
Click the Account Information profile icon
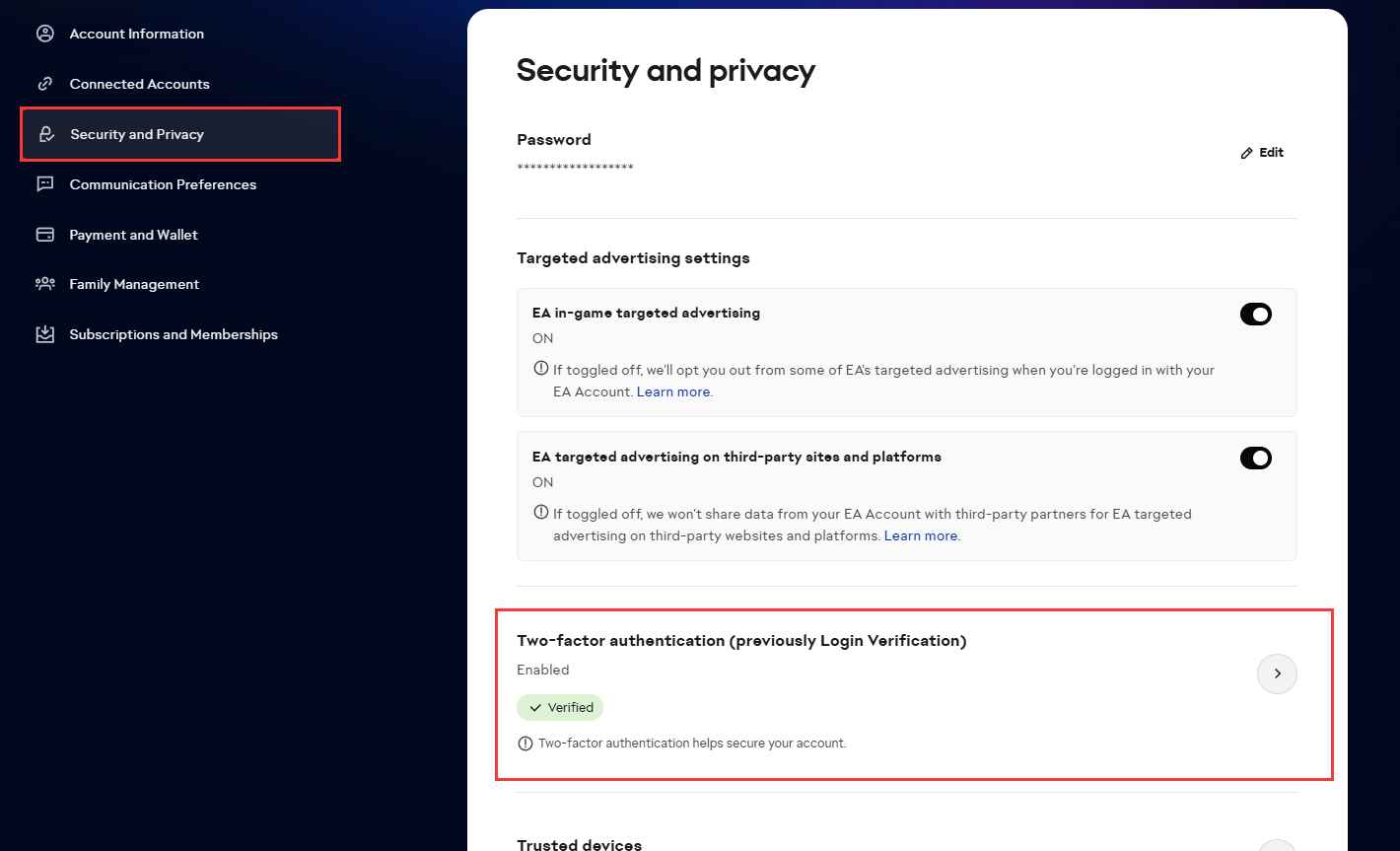pyautogui.click(x=45, y=34)
